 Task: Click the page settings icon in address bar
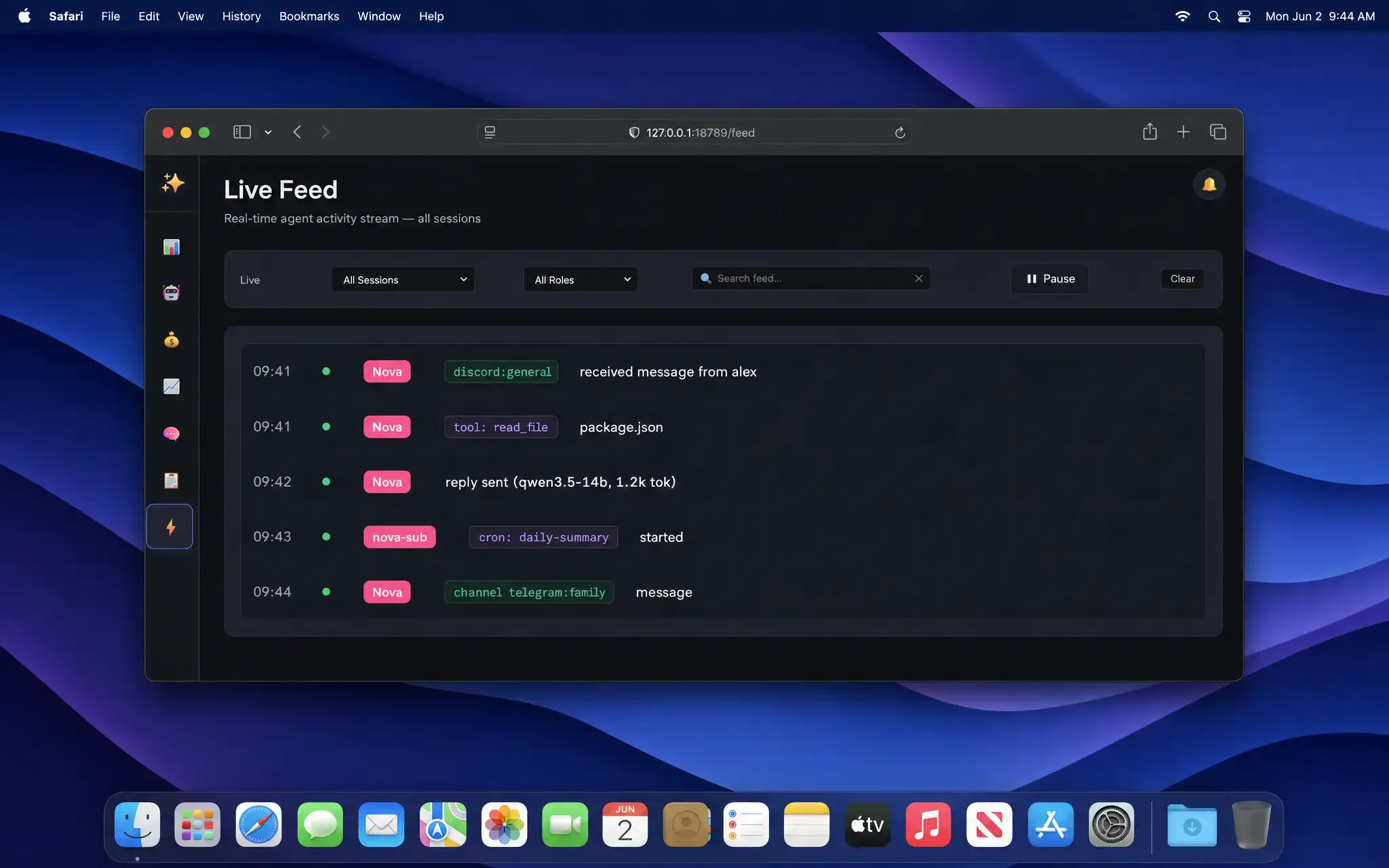coord(490,133)
